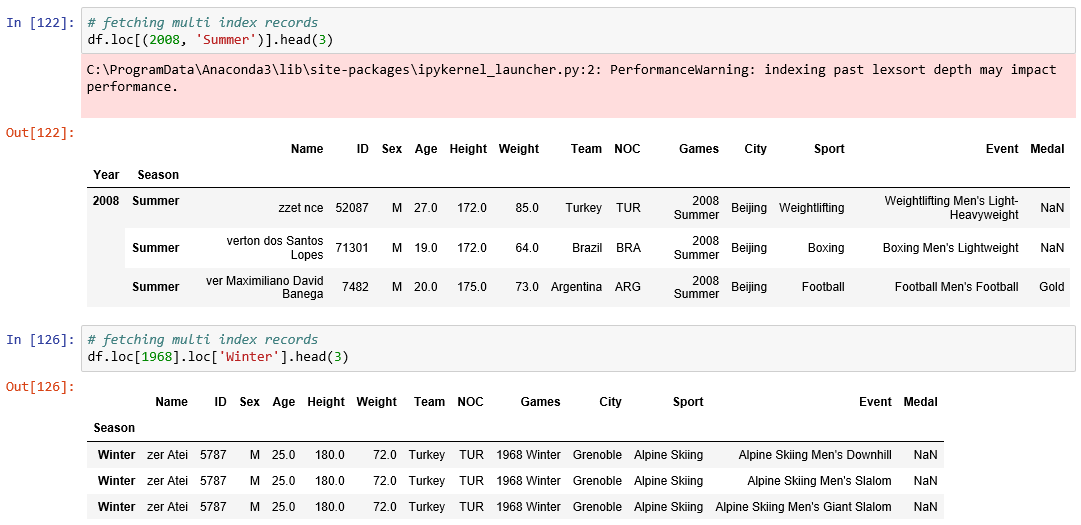Select the Weightlifting sport cell
Image resolution: width=1081 pixels, height=525 pixels.
[811, 208]
